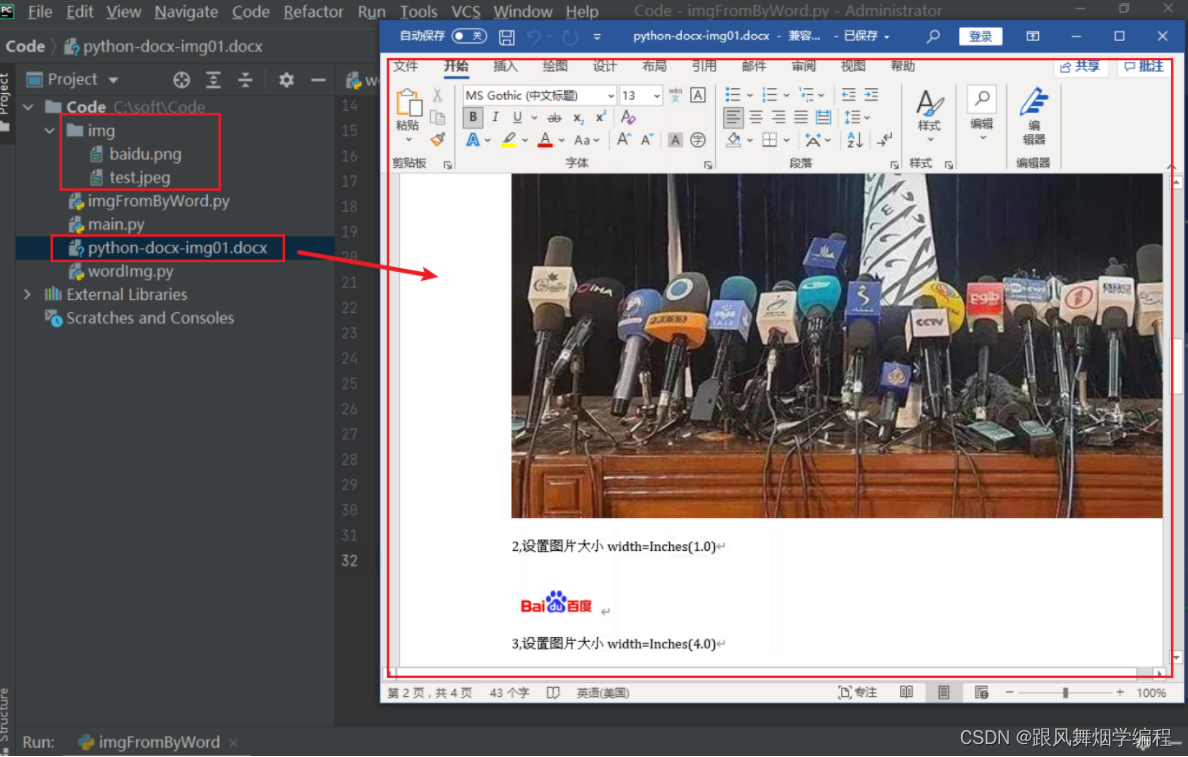The image size is (1188, 757).
Task: Open the Editor (编辑器) pen icon
Action: click(x=1033, y=116)
